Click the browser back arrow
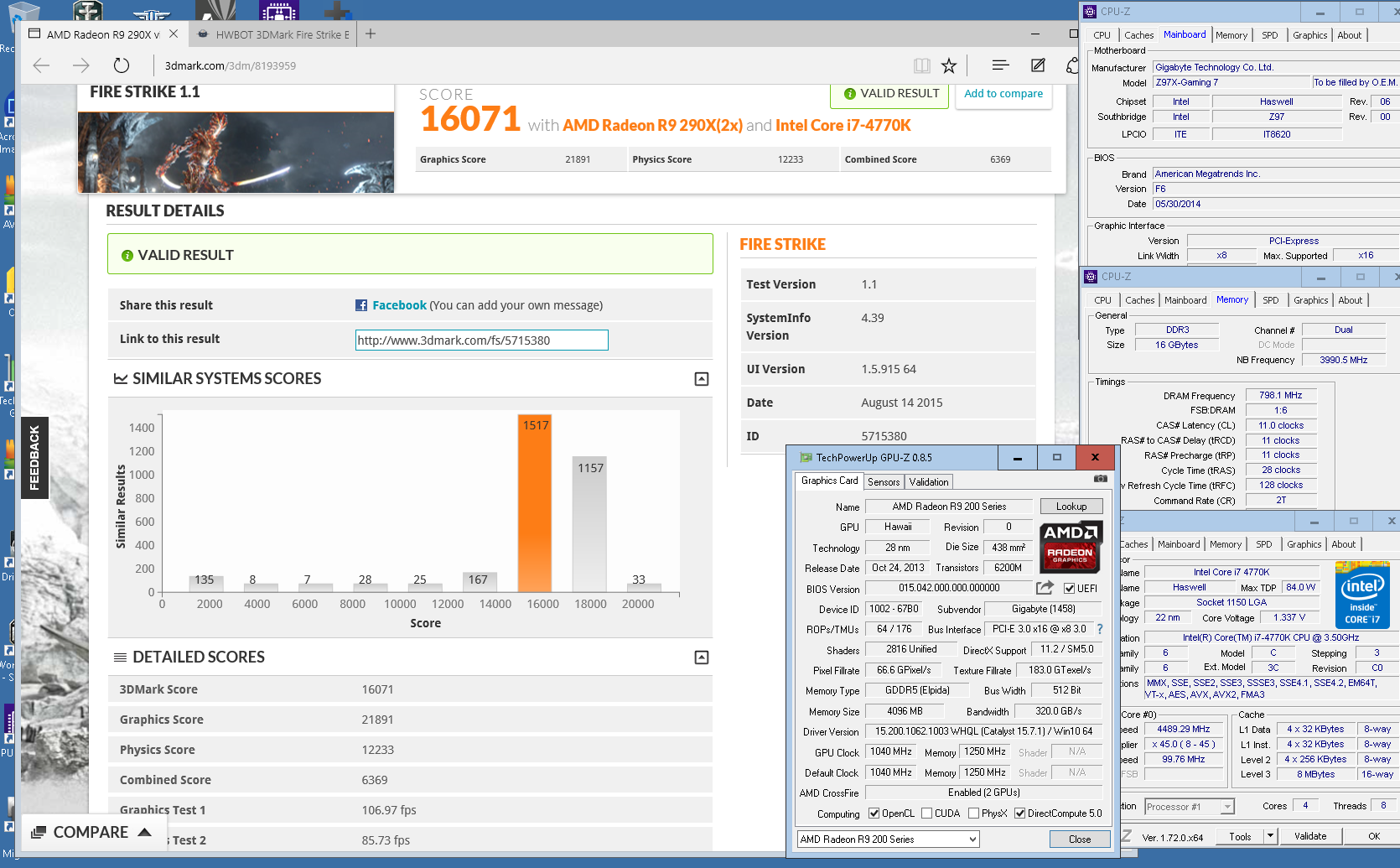This screenshot has height=868, width=1400. point(41,65)
